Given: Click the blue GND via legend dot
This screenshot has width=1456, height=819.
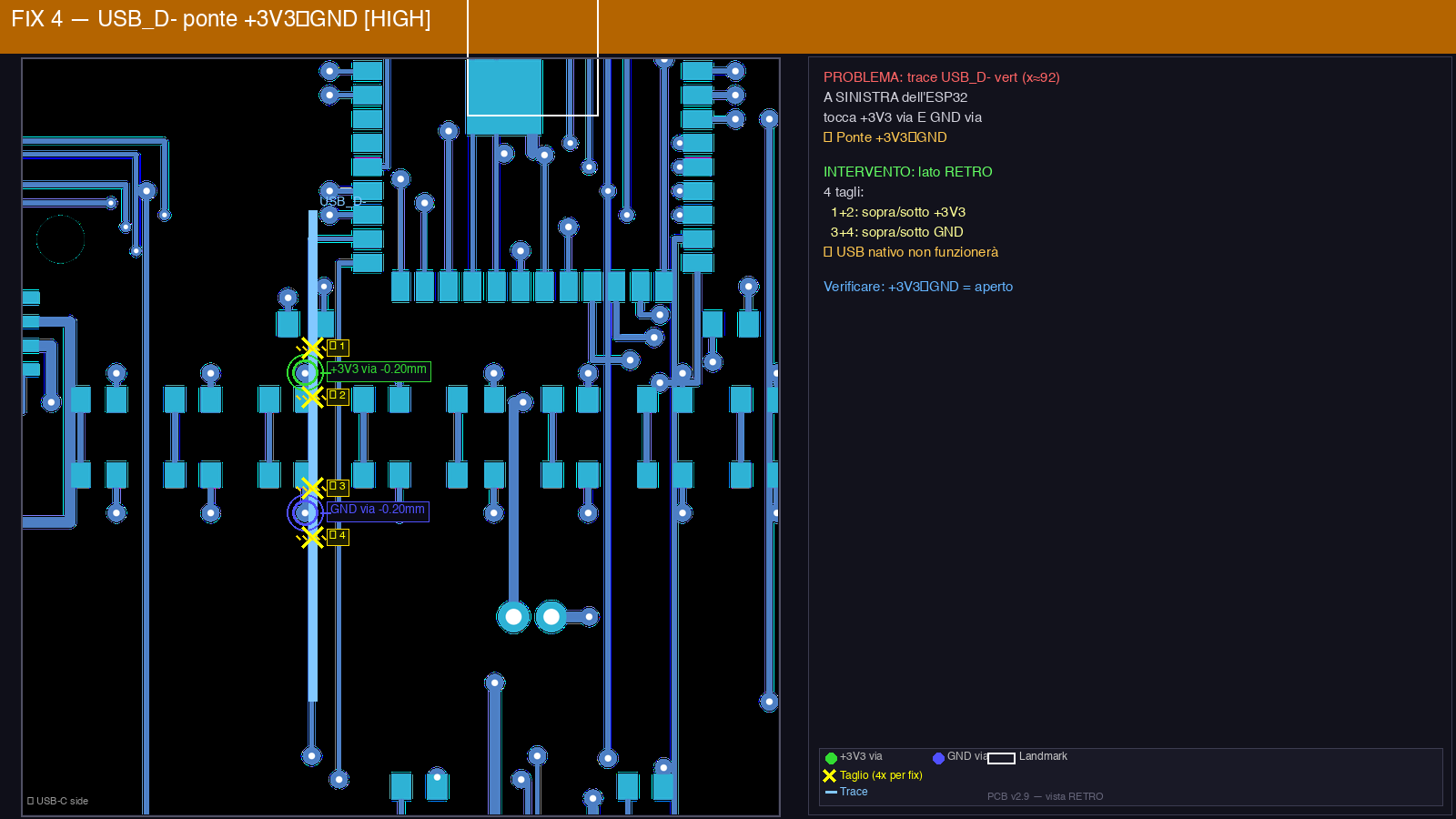Looking at the screenshot, I should click(x=938, y=758).
